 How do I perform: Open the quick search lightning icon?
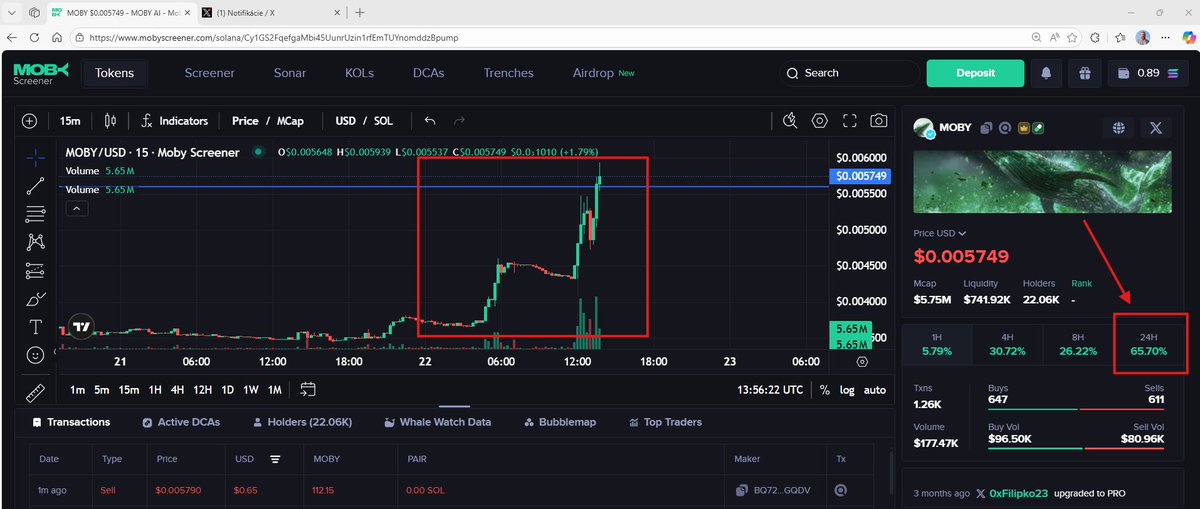pos(790,121)
